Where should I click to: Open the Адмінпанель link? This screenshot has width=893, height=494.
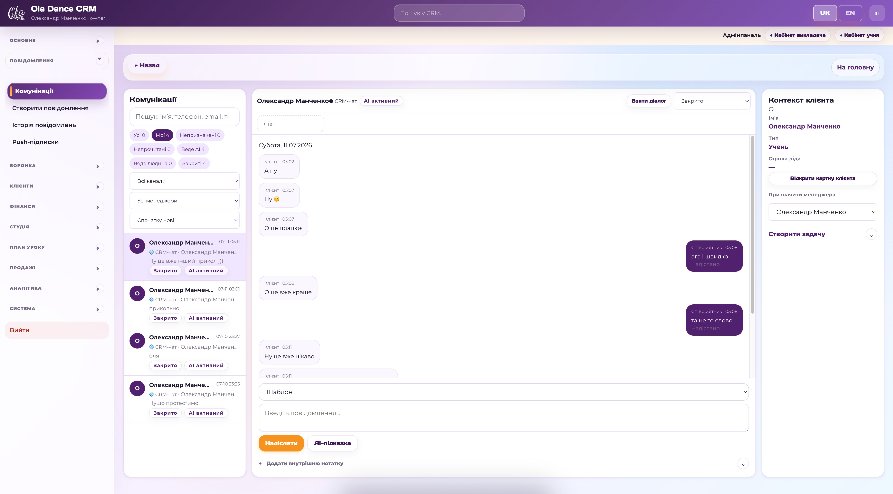[742, 35]
